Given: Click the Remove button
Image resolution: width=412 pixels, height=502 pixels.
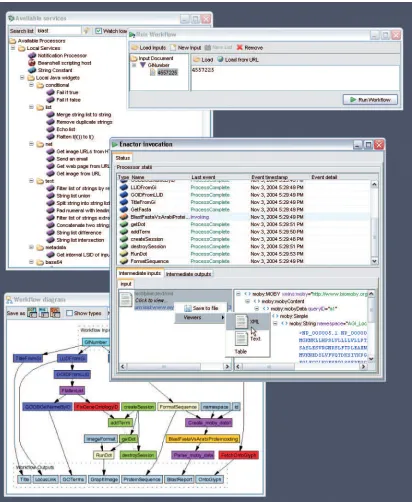Looking at the screenshot, I should (x=250, y=48).
